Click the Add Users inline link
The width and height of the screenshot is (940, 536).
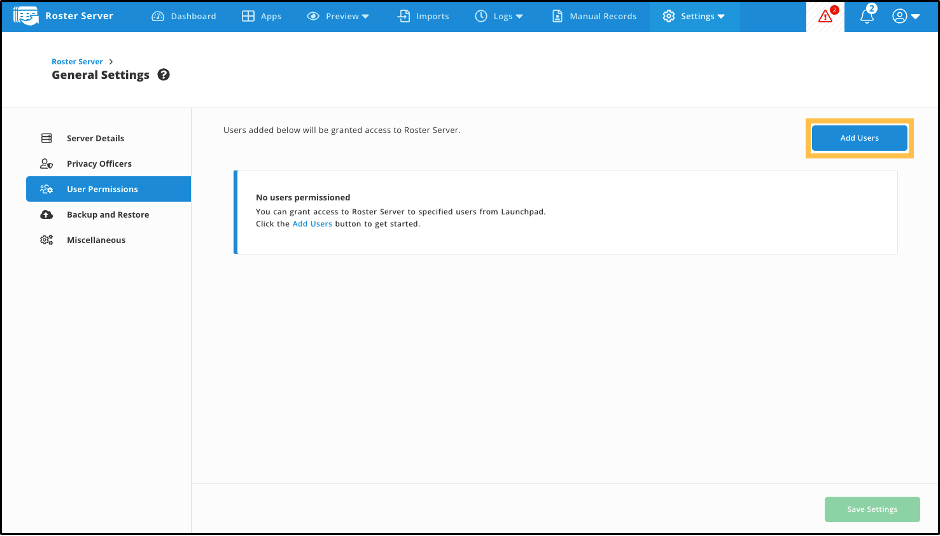312,224
